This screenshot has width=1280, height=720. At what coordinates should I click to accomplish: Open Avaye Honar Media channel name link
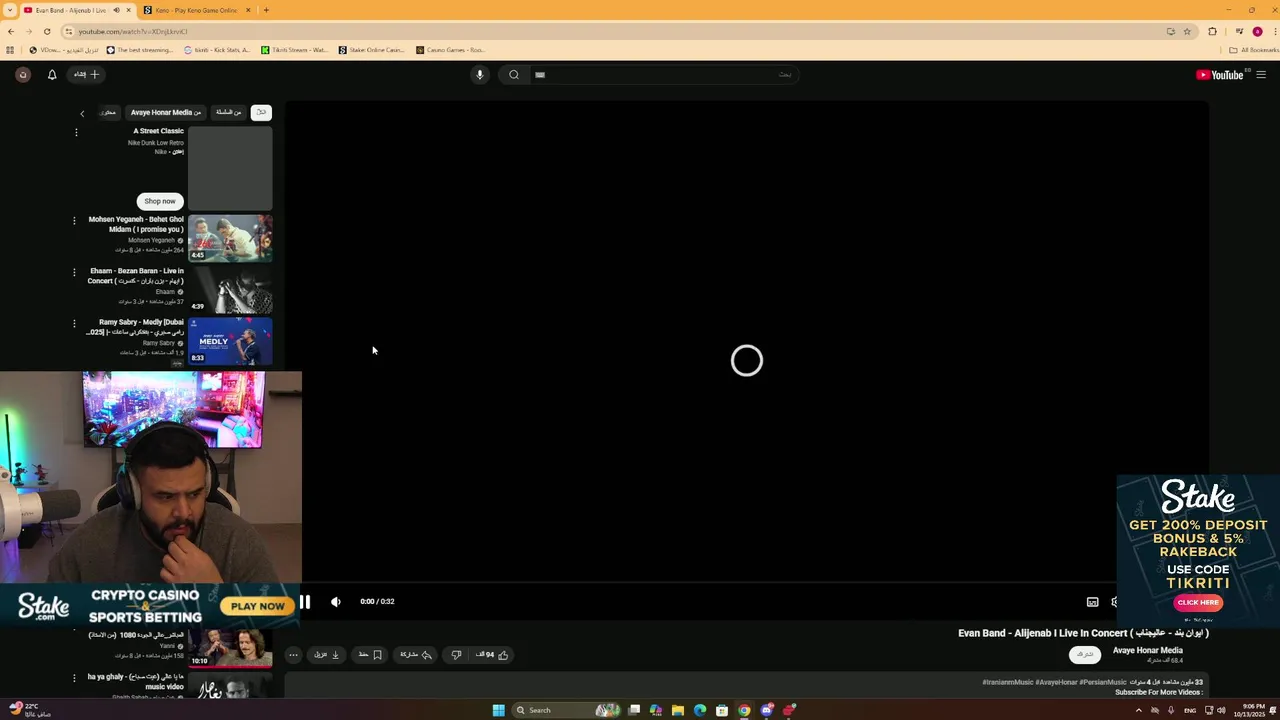coord(1147,650)
